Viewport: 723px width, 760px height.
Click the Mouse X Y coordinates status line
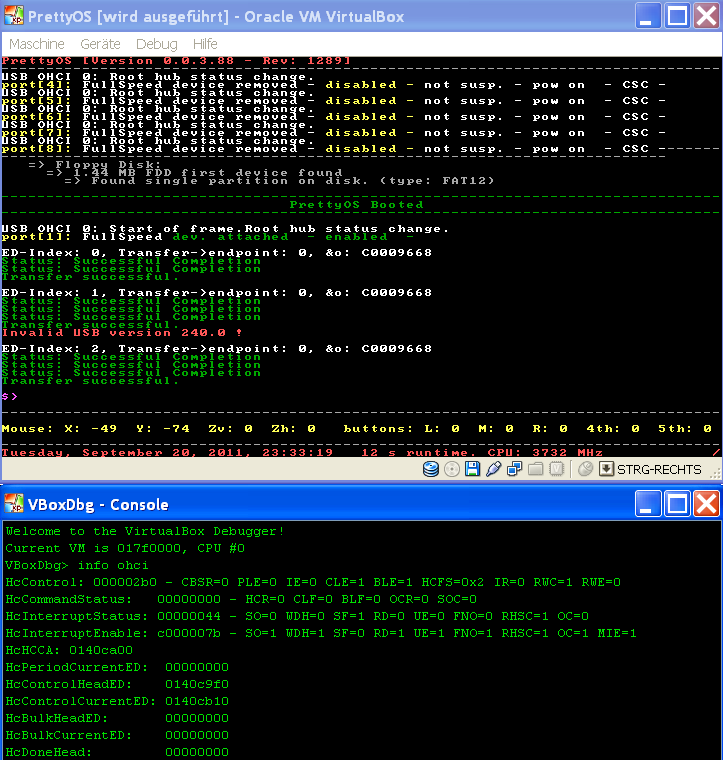(x=357, y=428)
